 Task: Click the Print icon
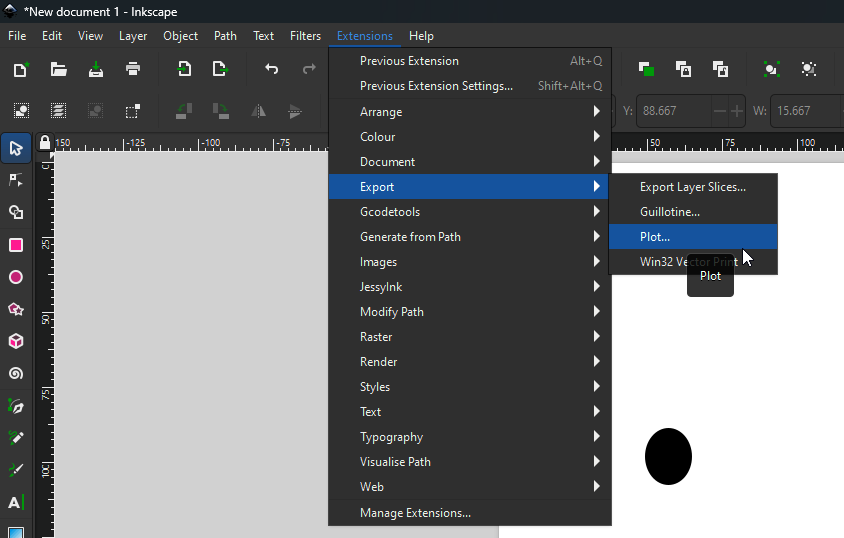tap(133, 69)
